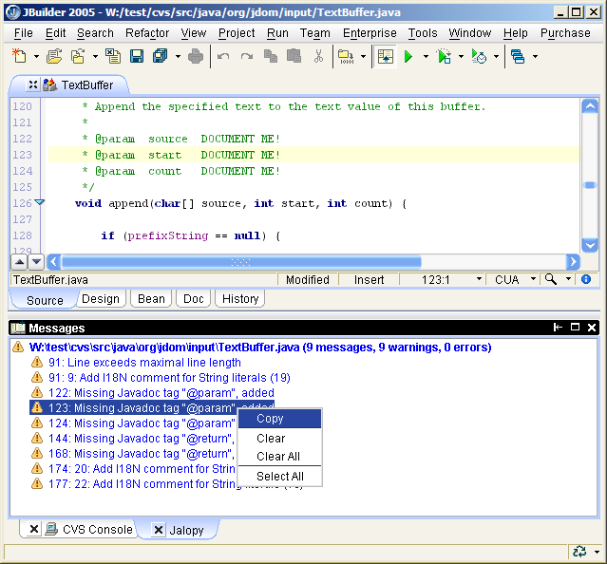The height and width of the screenshot is (564, 607).
Task: Close the TextBuffer editor tab
Action: [33, 84]
